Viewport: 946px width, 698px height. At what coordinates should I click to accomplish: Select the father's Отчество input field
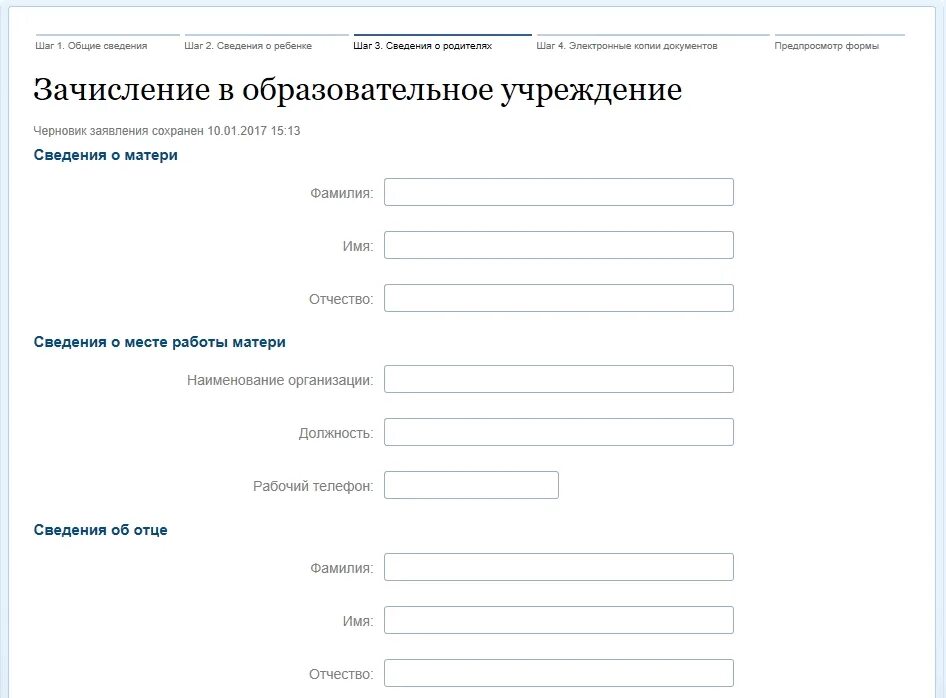[559, 673]
